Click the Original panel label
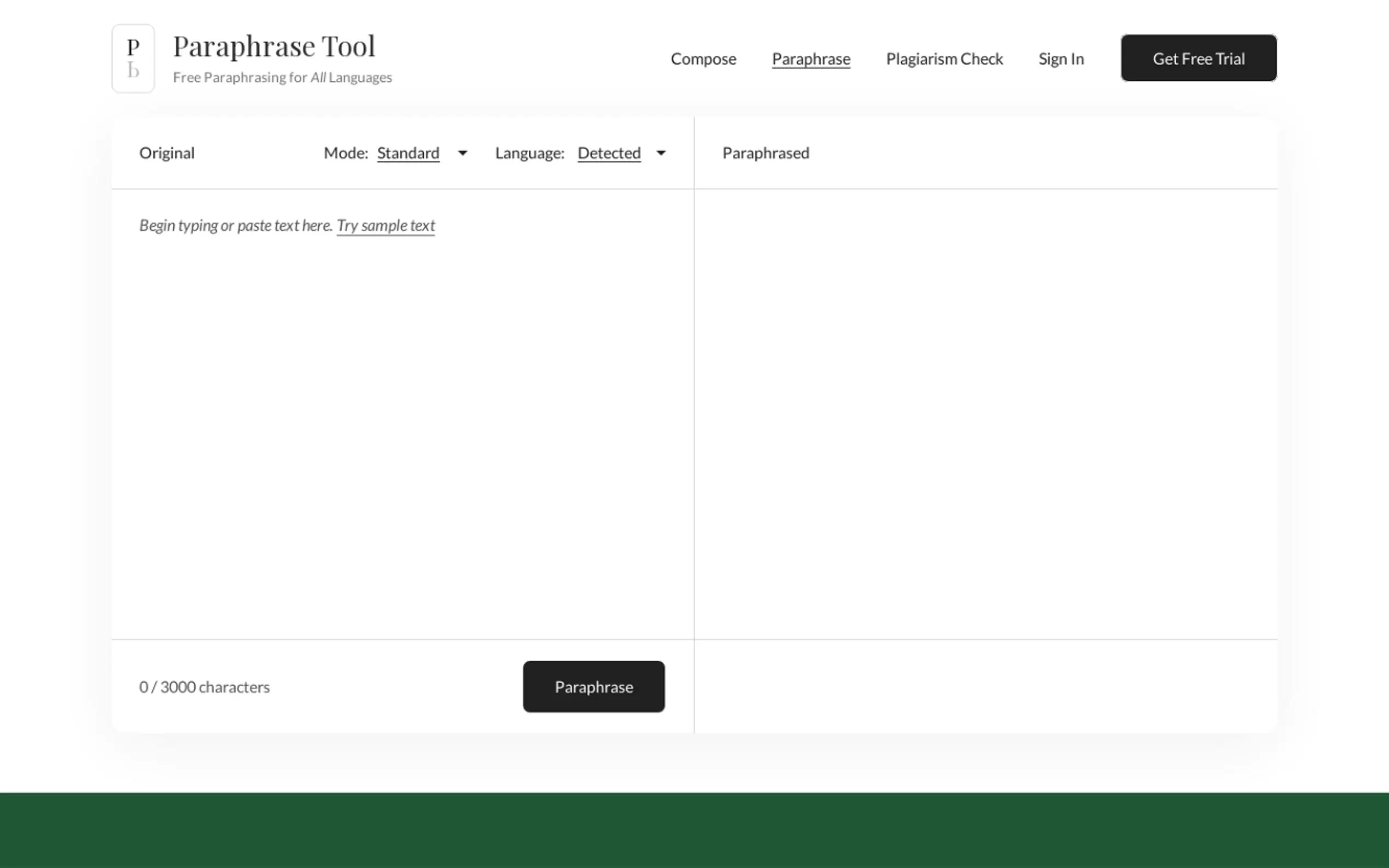Viewport: 1389px width, 868px height. click(x=167, y=153)
